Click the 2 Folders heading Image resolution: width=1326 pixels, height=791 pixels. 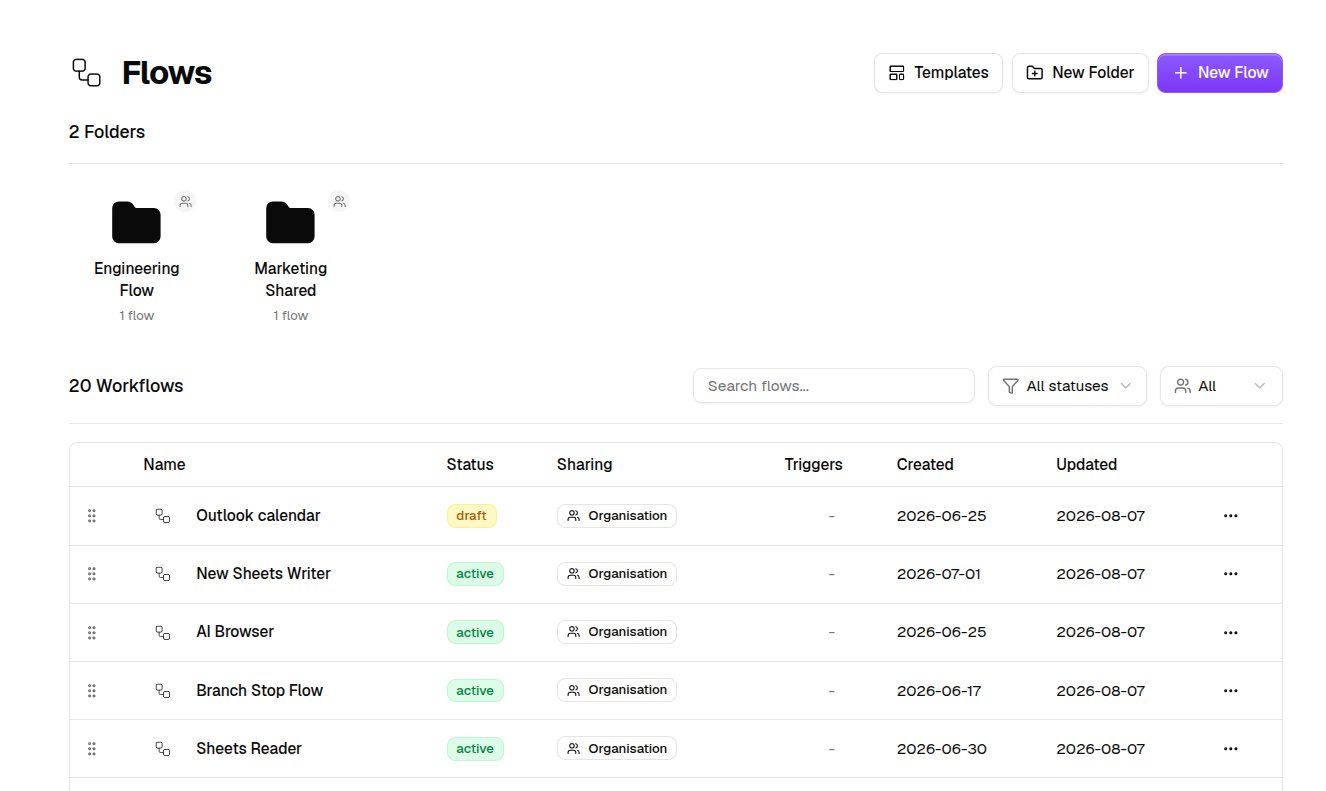(x=107, y=132)
